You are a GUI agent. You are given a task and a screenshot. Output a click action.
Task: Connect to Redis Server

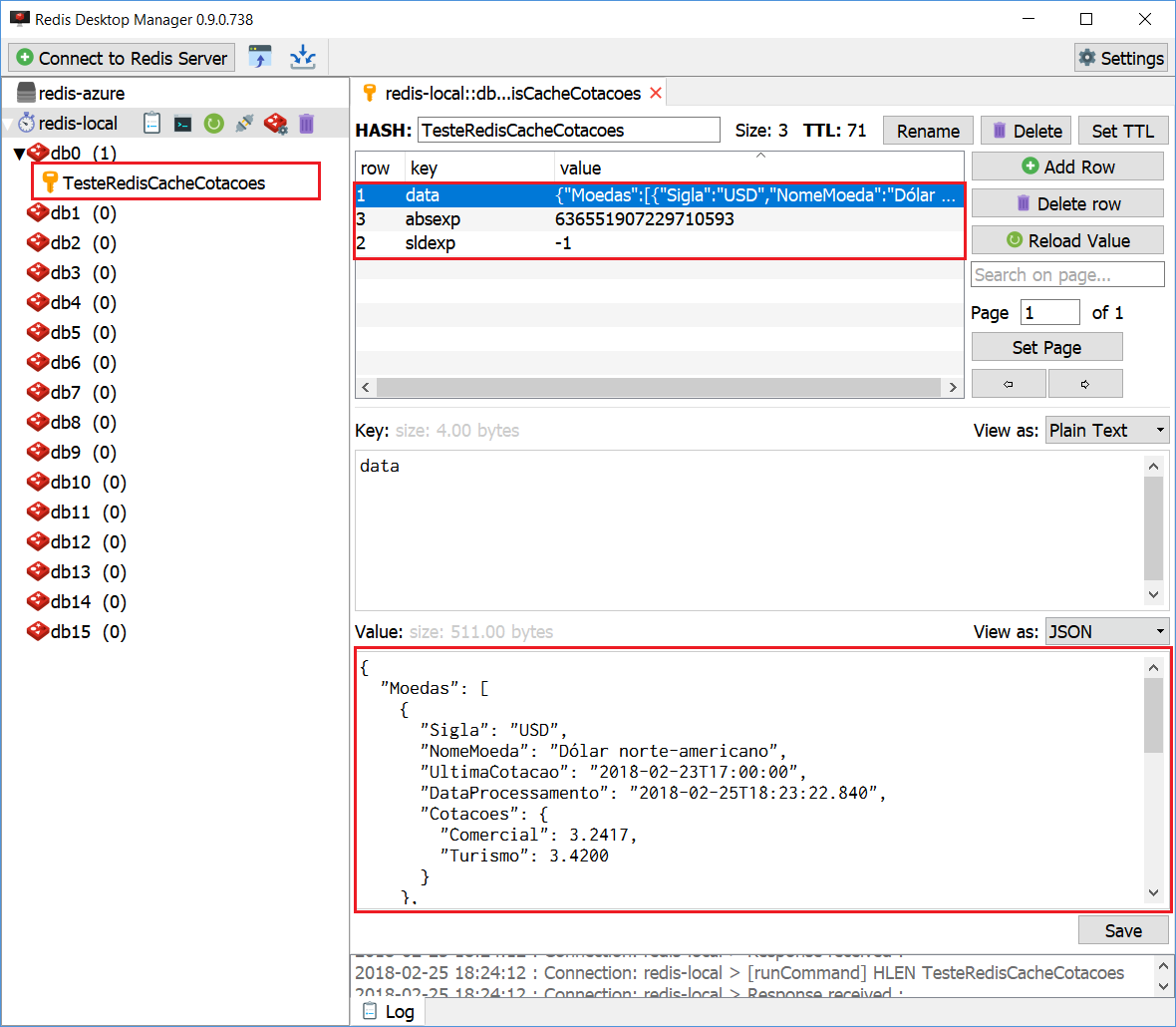click(x=121, y=57)
